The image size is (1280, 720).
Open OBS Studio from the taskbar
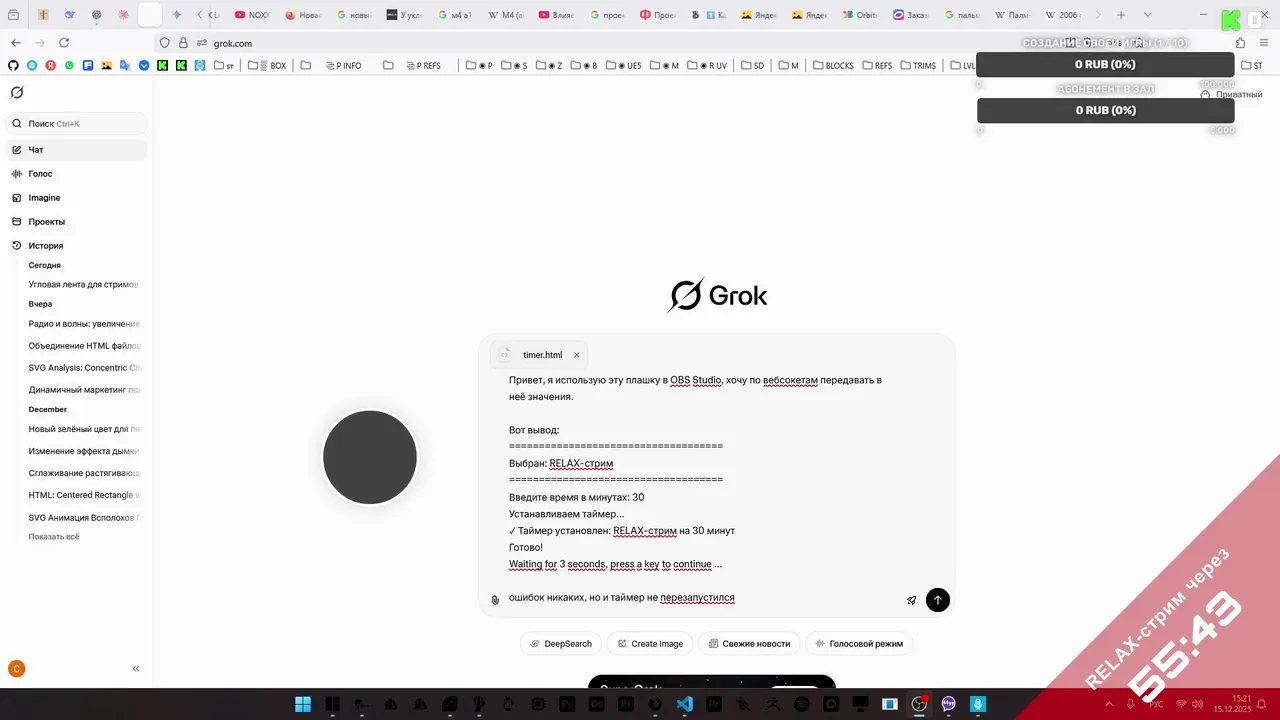[919, 704]
